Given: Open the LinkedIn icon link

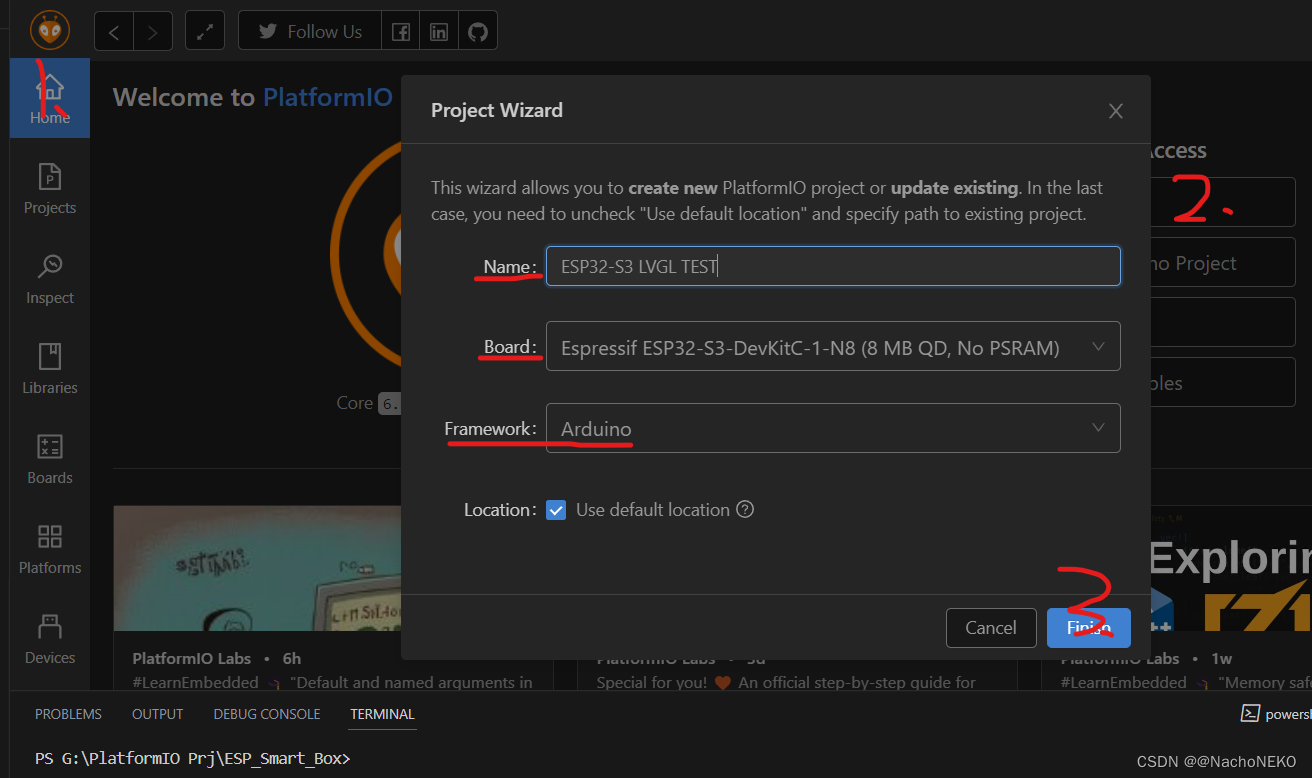Looking at the screenshot, I should point(439,31).
